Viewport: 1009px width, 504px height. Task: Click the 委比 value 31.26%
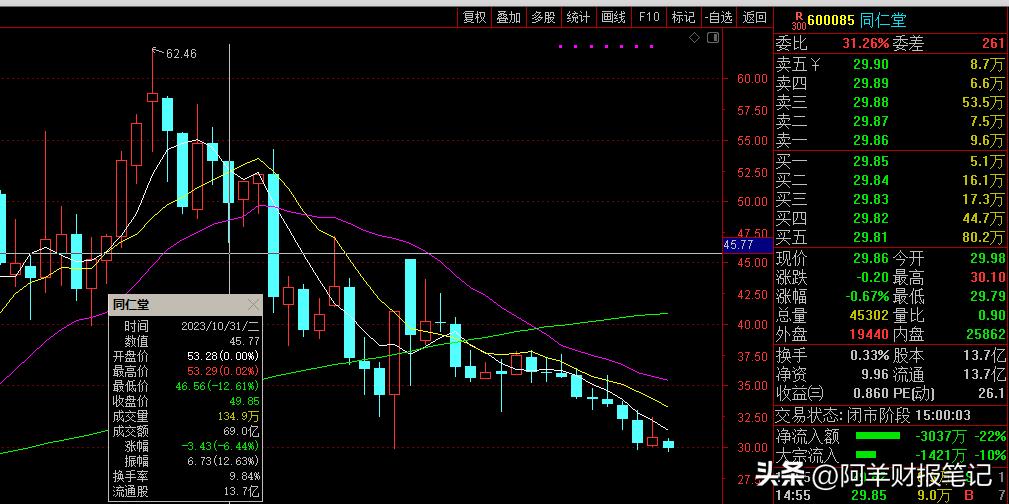point(866,44)
